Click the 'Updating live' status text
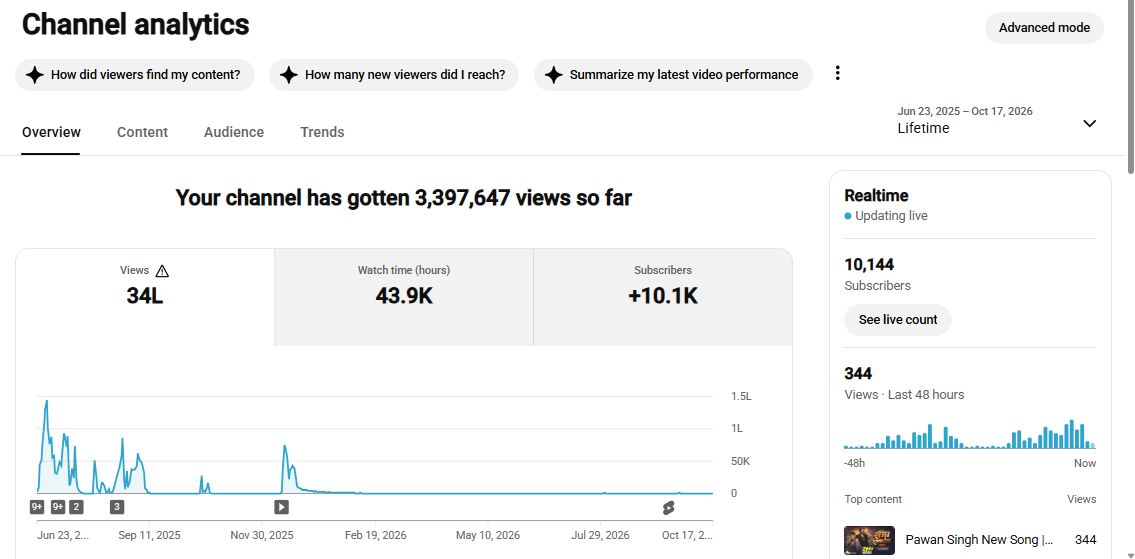1135x559 pixels. point(890,216)
